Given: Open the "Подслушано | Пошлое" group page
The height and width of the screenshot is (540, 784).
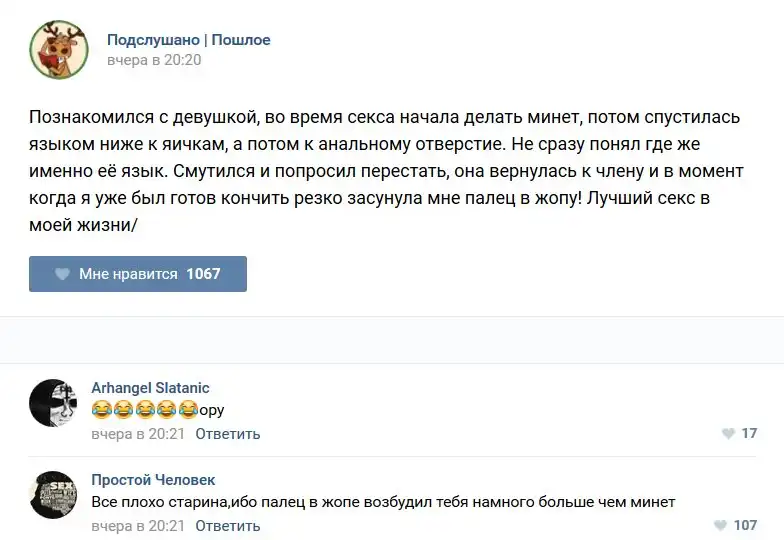Looking at the screenshot, I should pos(188,40).
